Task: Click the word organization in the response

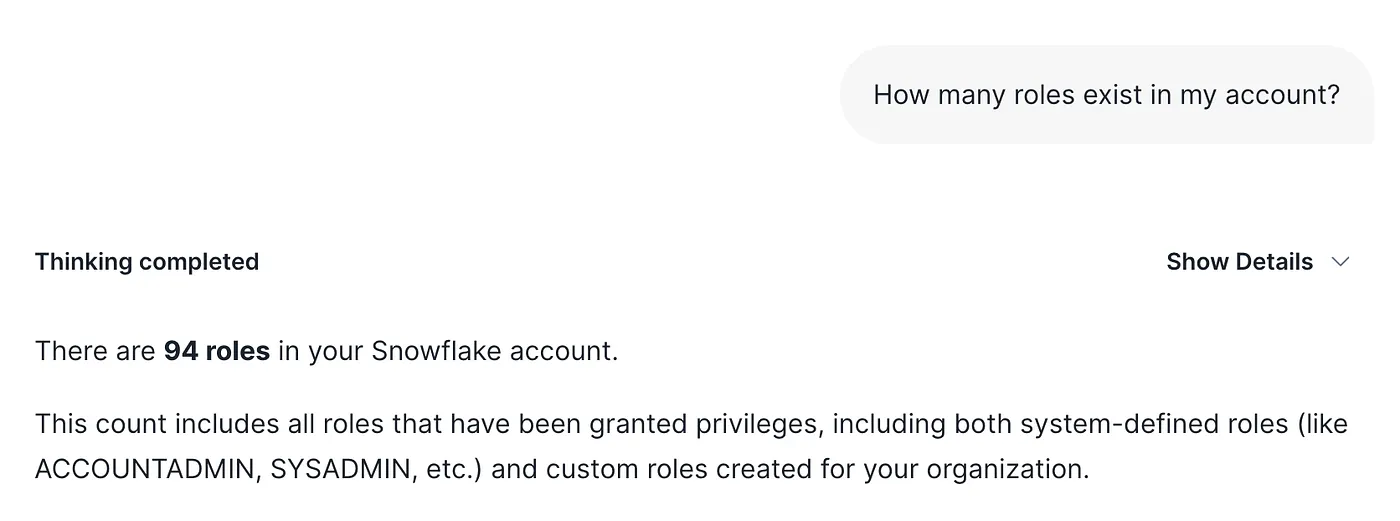Action: [x=1017, y=469]
